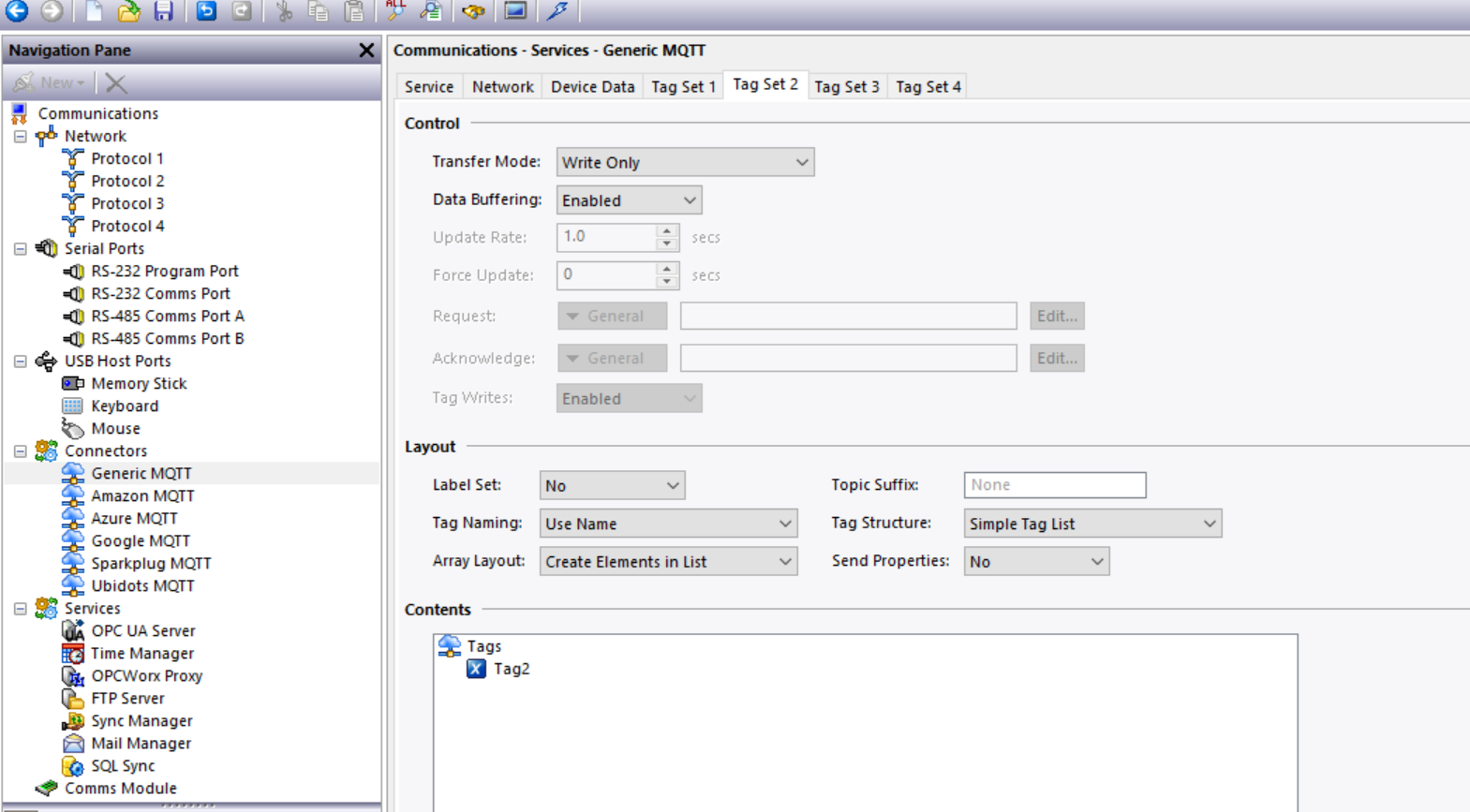Click the Topic Suffix input field
Image resolution: width=1470 pixels, height=812 pixels.
(x=1055, y=484)
